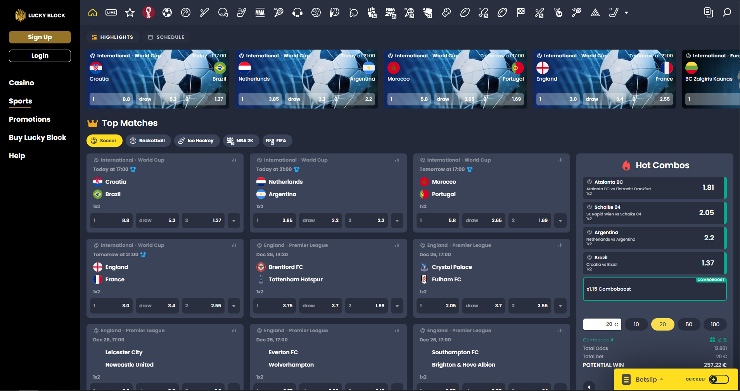Select the World Cup trophy icon

[149, 13]
